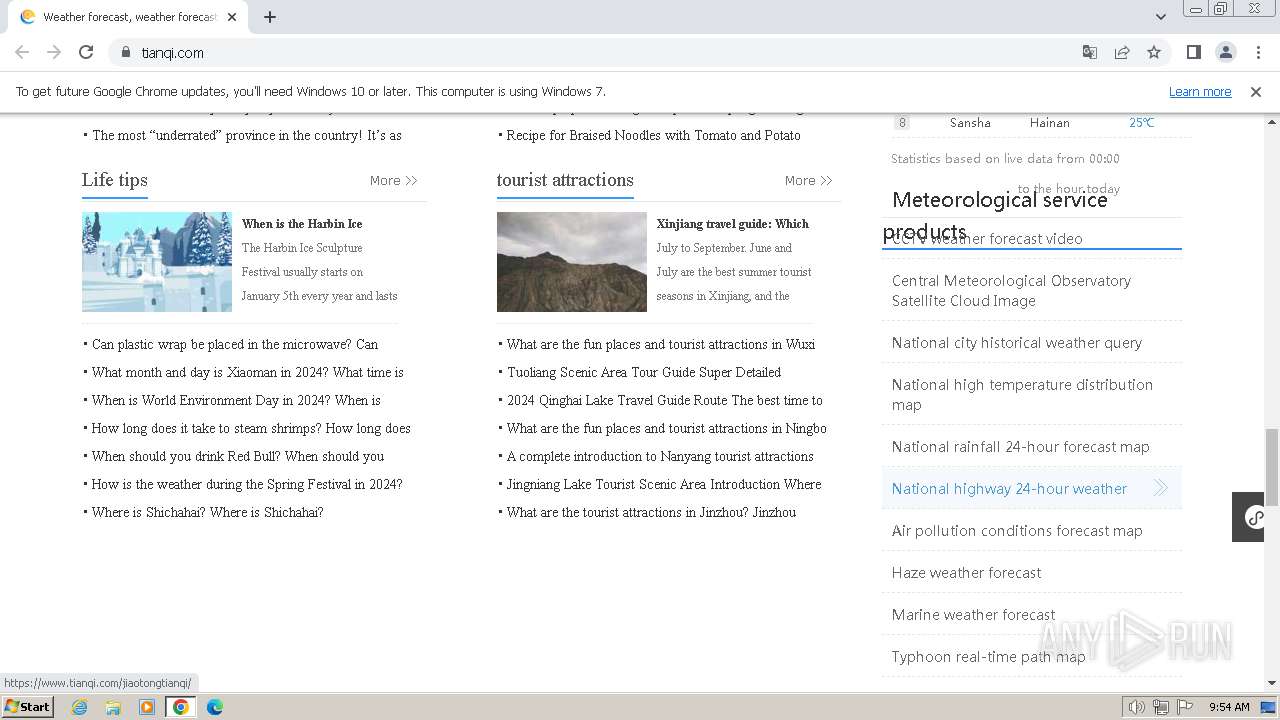
Task: Click the volume speaker tray icon
Action: (1137, 707)
